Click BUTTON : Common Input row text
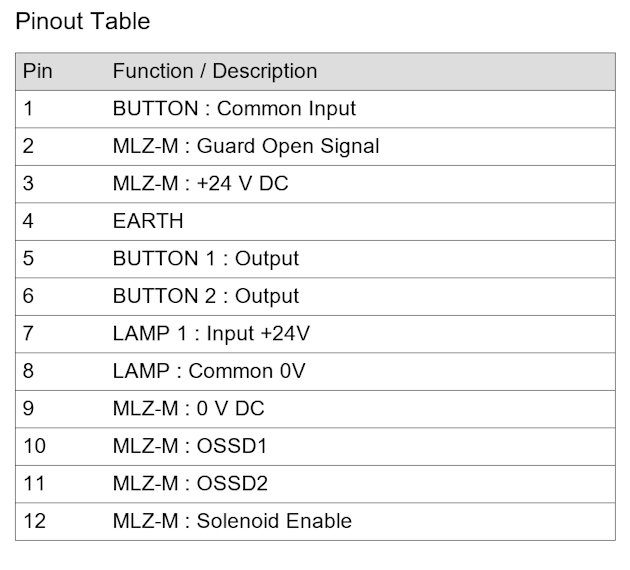Image resolution: width=630 pixels, height=570 pixels. [x=234, y=108]
